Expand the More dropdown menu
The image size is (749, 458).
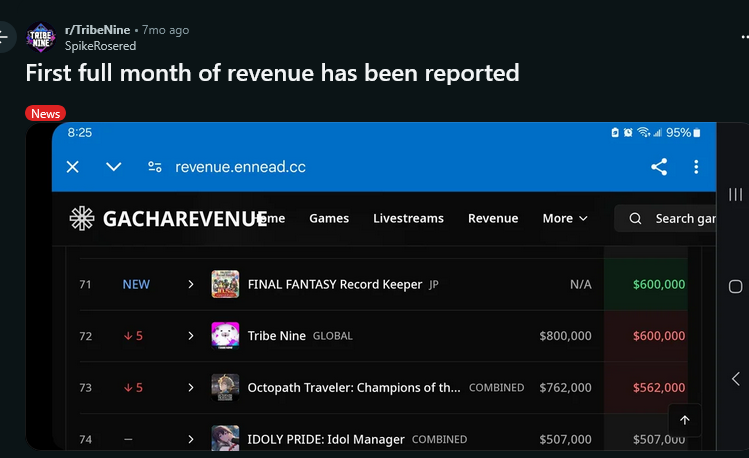pyautogui.click(x=565, y=218)
